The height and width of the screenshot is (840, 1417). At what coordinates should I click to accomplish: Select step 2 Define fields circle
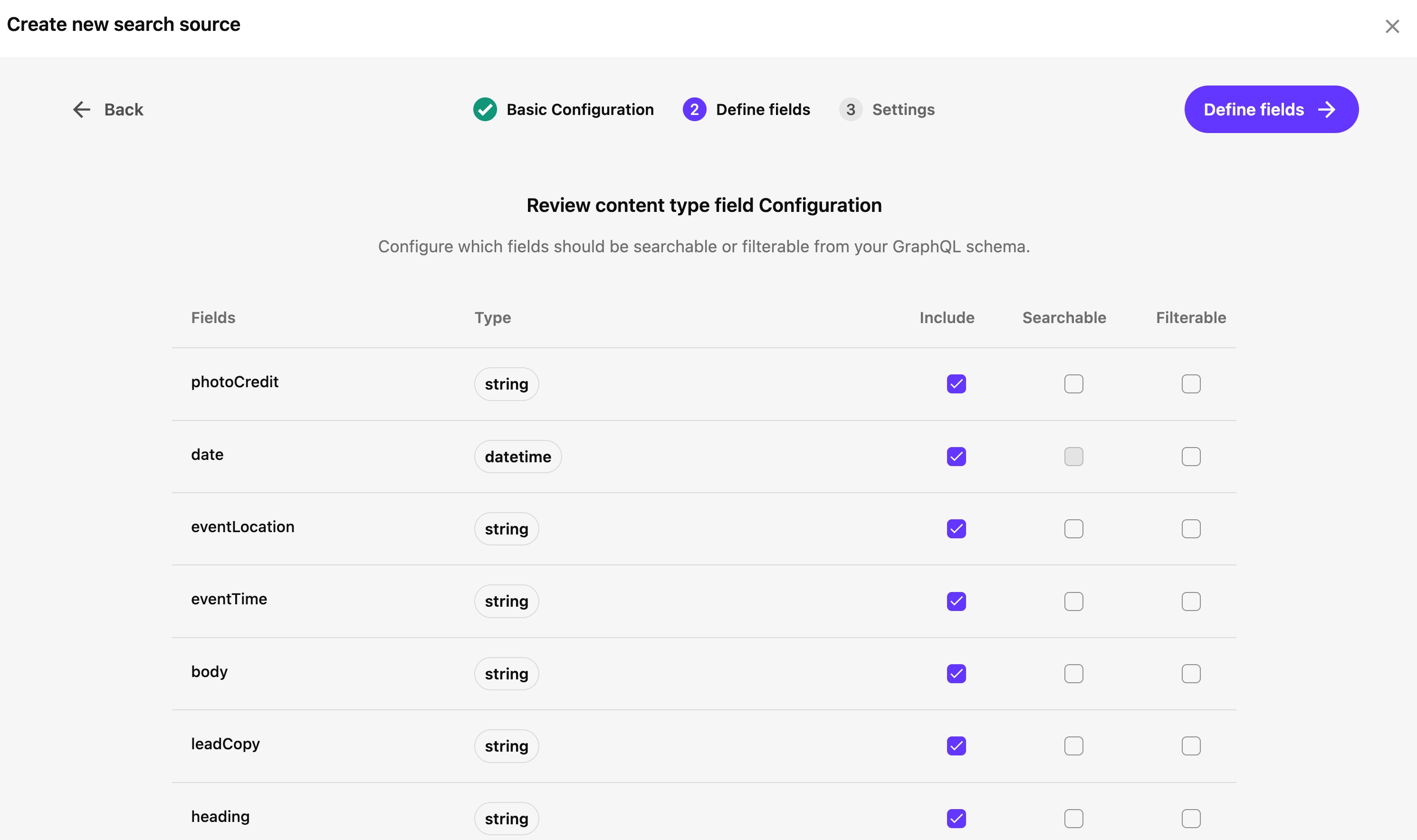pyautogui.click(x=694, y=109)
